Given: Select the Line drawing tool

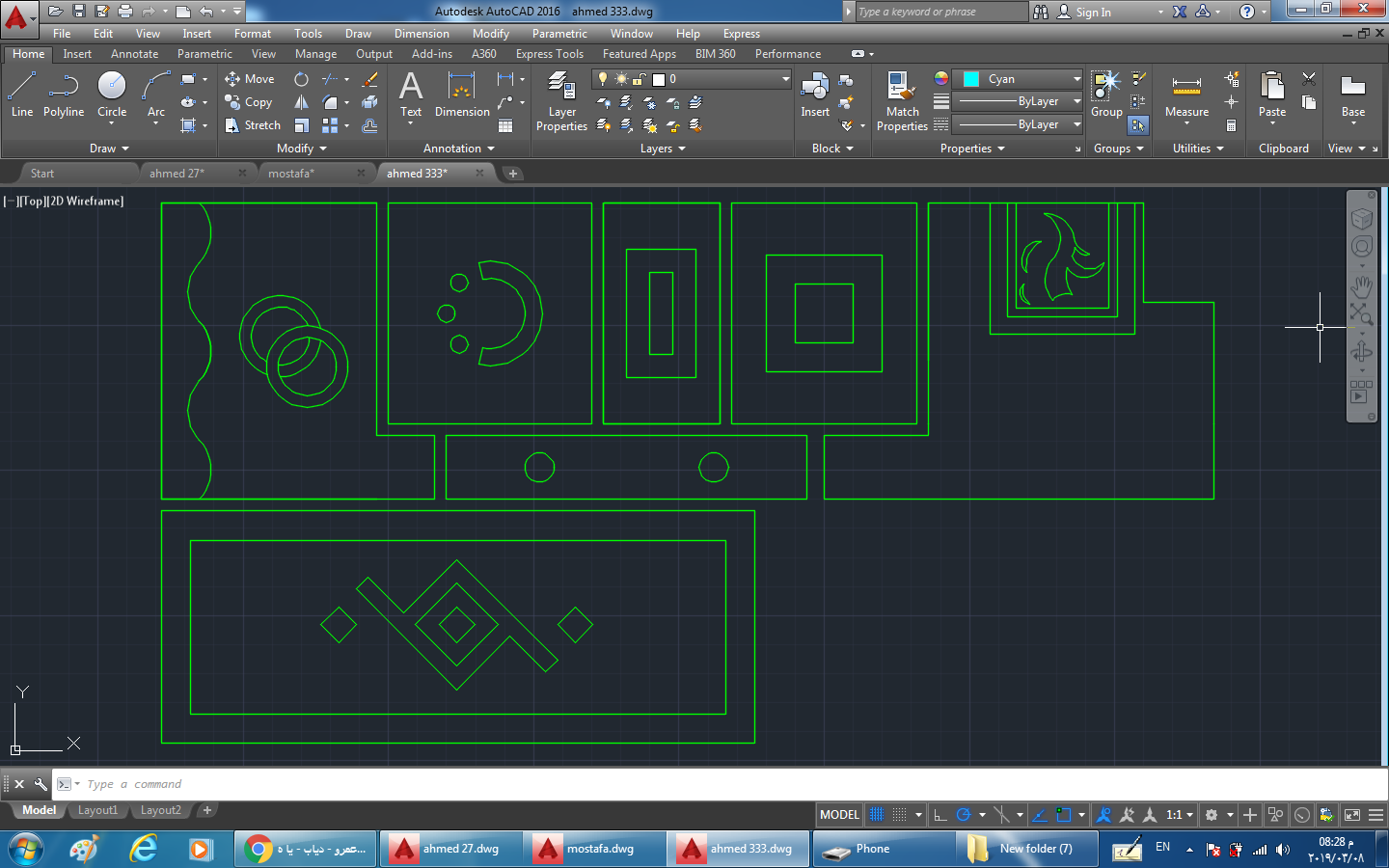Looking at the screenshot, I should pos(21,95).
